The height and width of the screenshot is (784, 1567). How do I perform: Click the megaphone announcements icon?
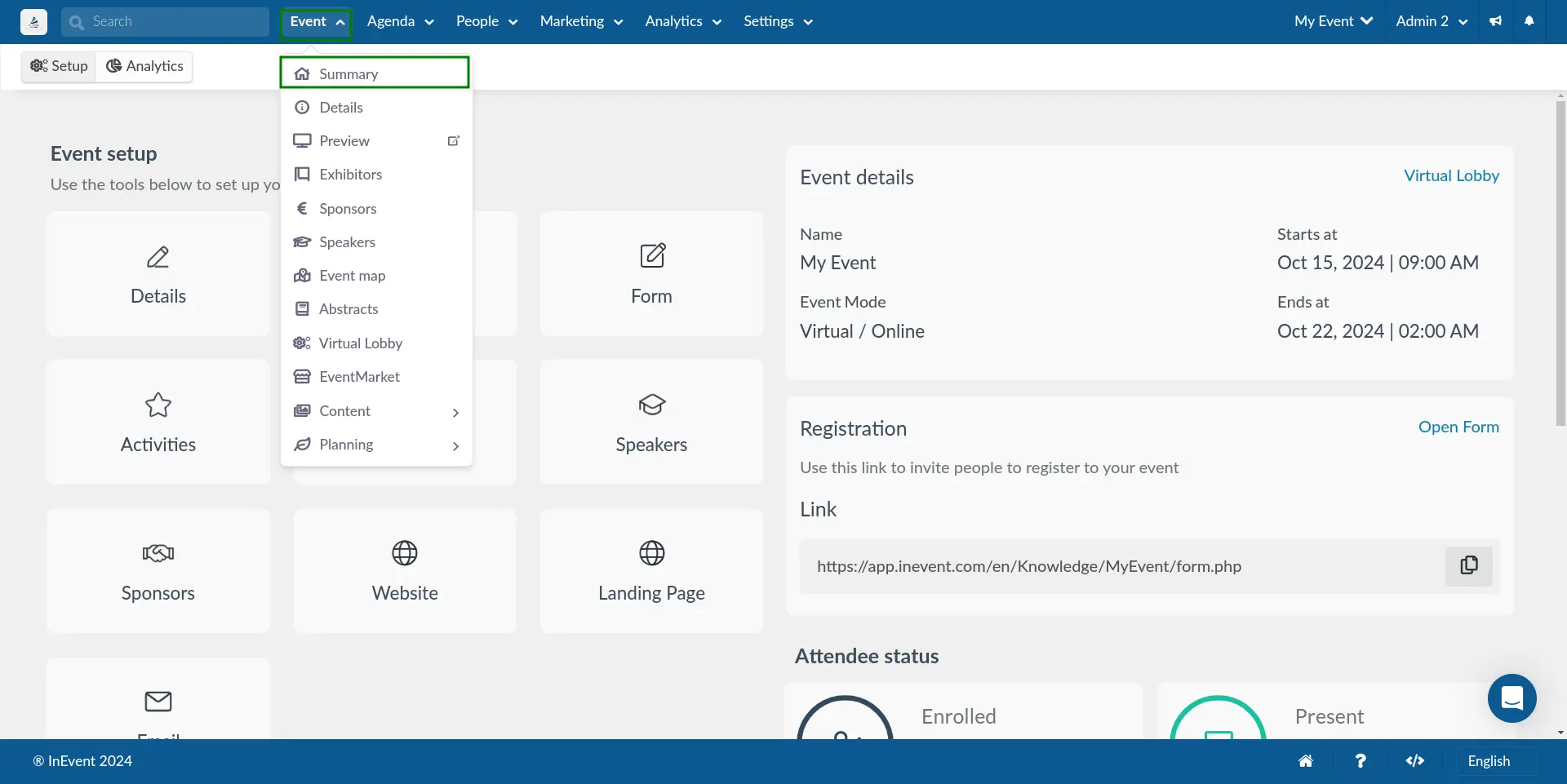[x=1495, y=22]
